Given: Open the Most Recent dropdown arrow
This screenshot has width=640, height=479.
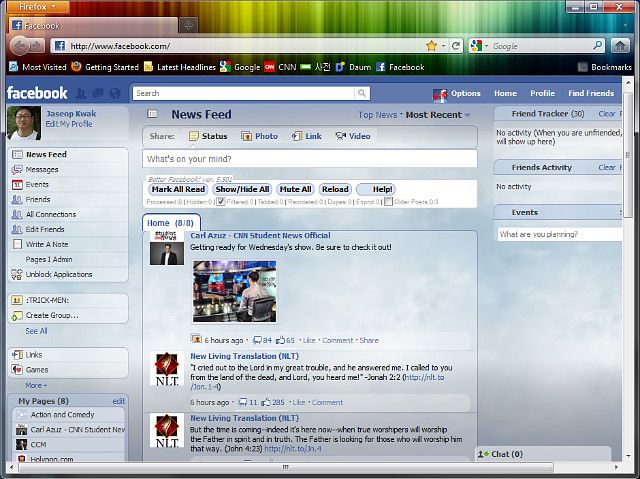Looking at the screenshot, I should pyautogui.click(x=467, y=115).
